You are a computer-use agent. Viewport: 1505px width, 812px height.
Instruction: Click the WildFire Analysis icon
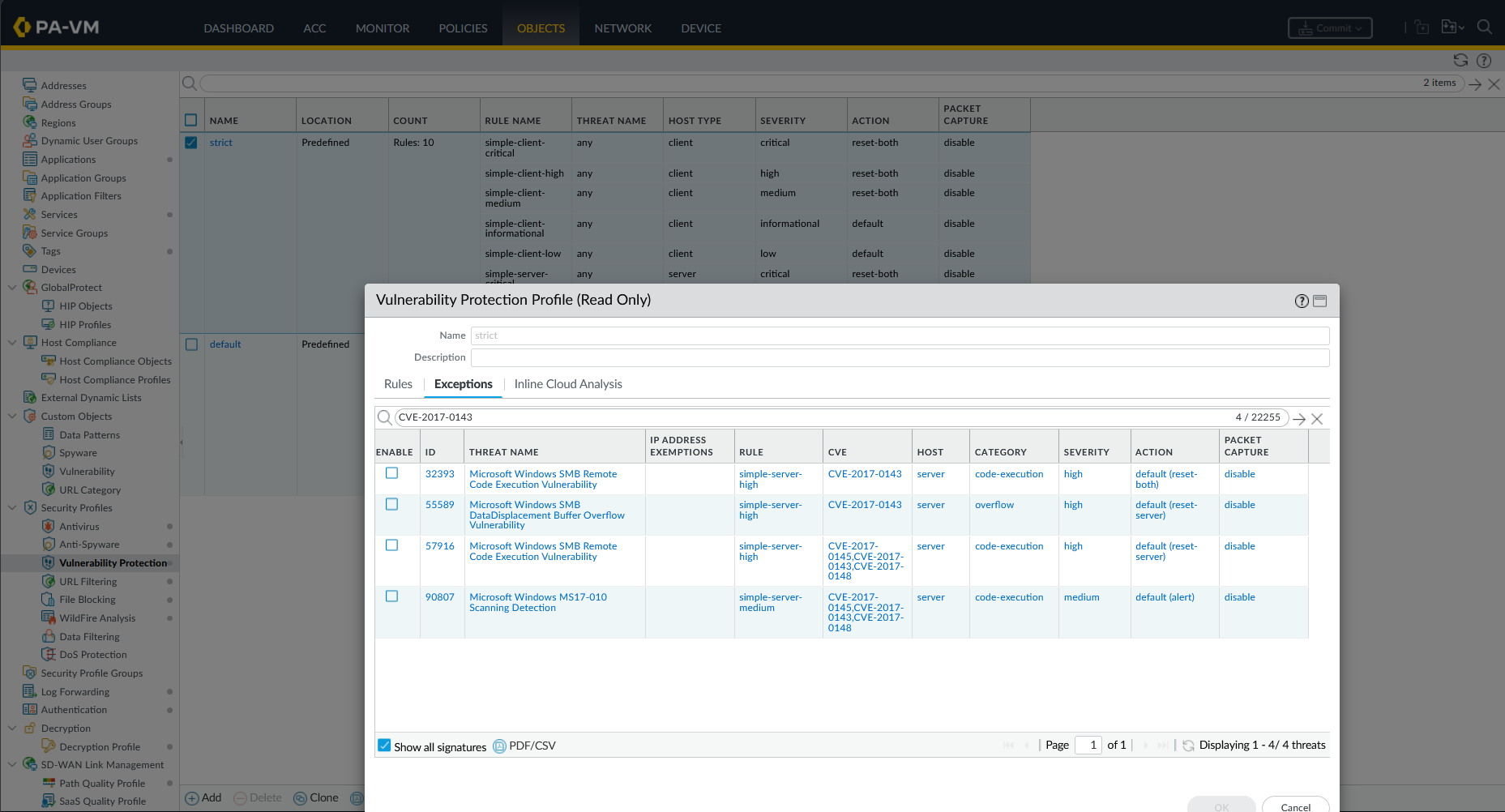point(49,618)
